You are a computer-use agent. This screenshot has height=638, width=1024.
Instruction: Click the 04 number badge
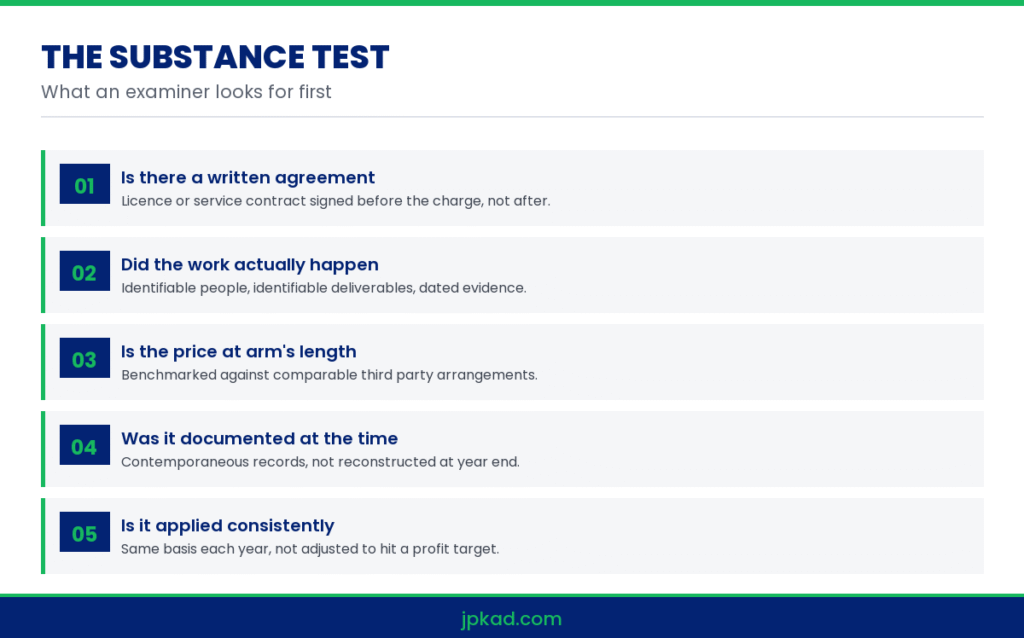coord(85,445)
